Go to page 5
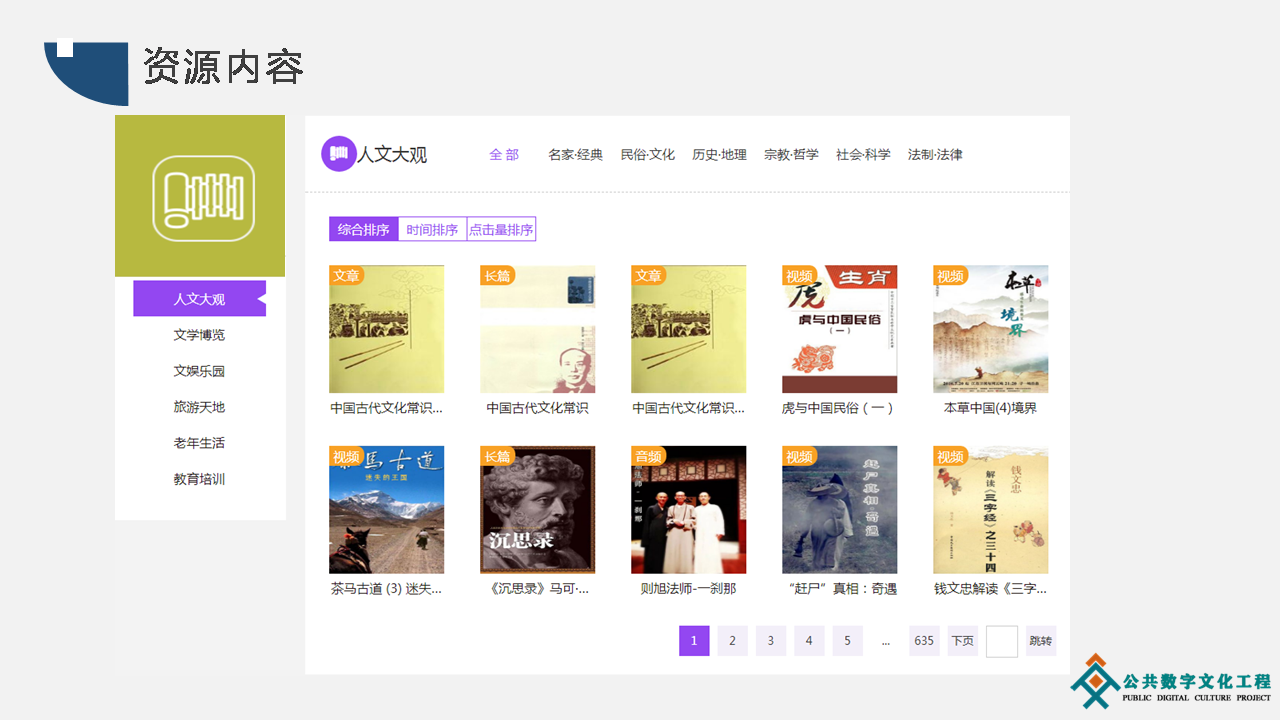 coord(847,641)
